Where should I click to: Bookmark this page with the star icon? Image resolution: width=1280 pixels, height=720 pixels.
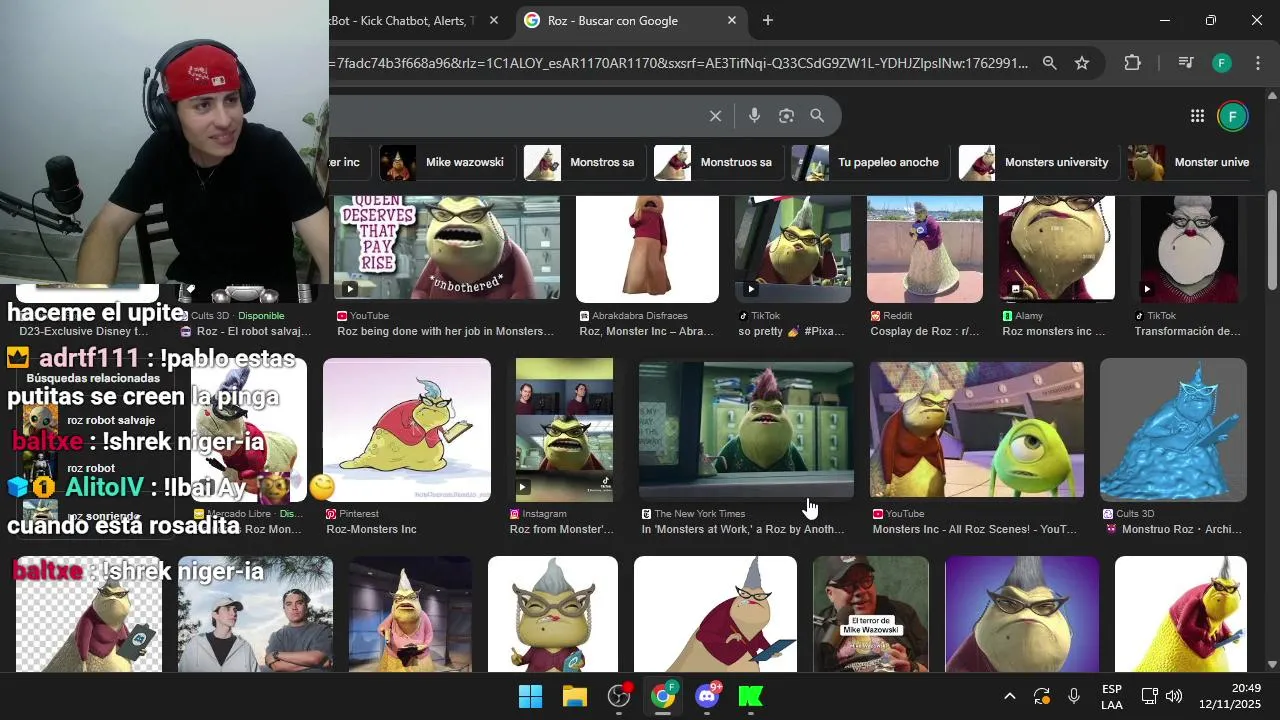(1082, 63)
